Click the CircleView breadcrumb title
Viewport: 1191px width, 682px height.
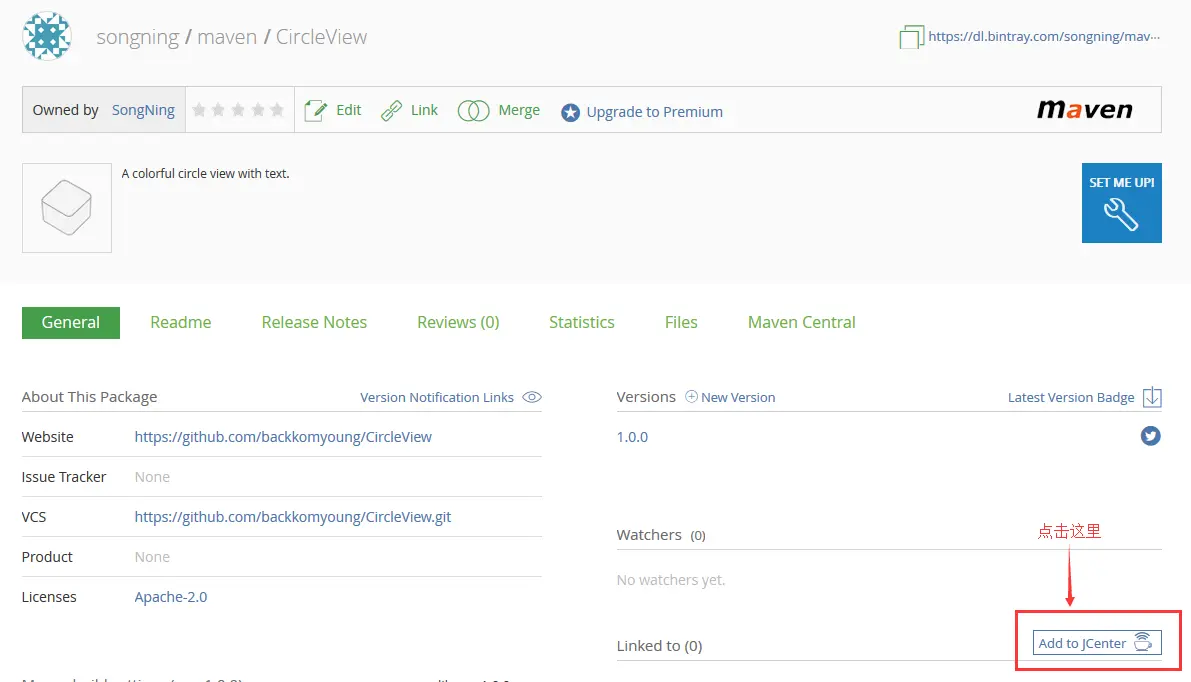click(x=321, y=36)
